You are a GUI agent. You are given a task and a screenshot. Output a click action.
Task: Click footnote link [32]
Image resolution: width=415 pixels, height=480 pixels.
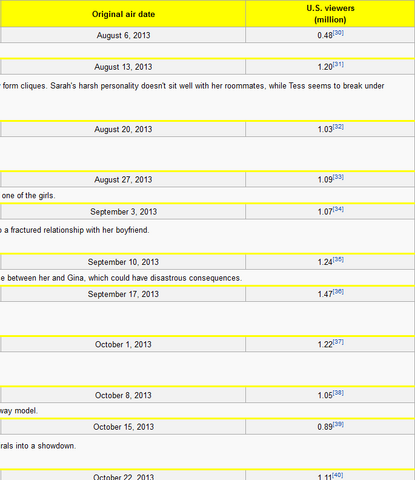(x=338, y=127)
